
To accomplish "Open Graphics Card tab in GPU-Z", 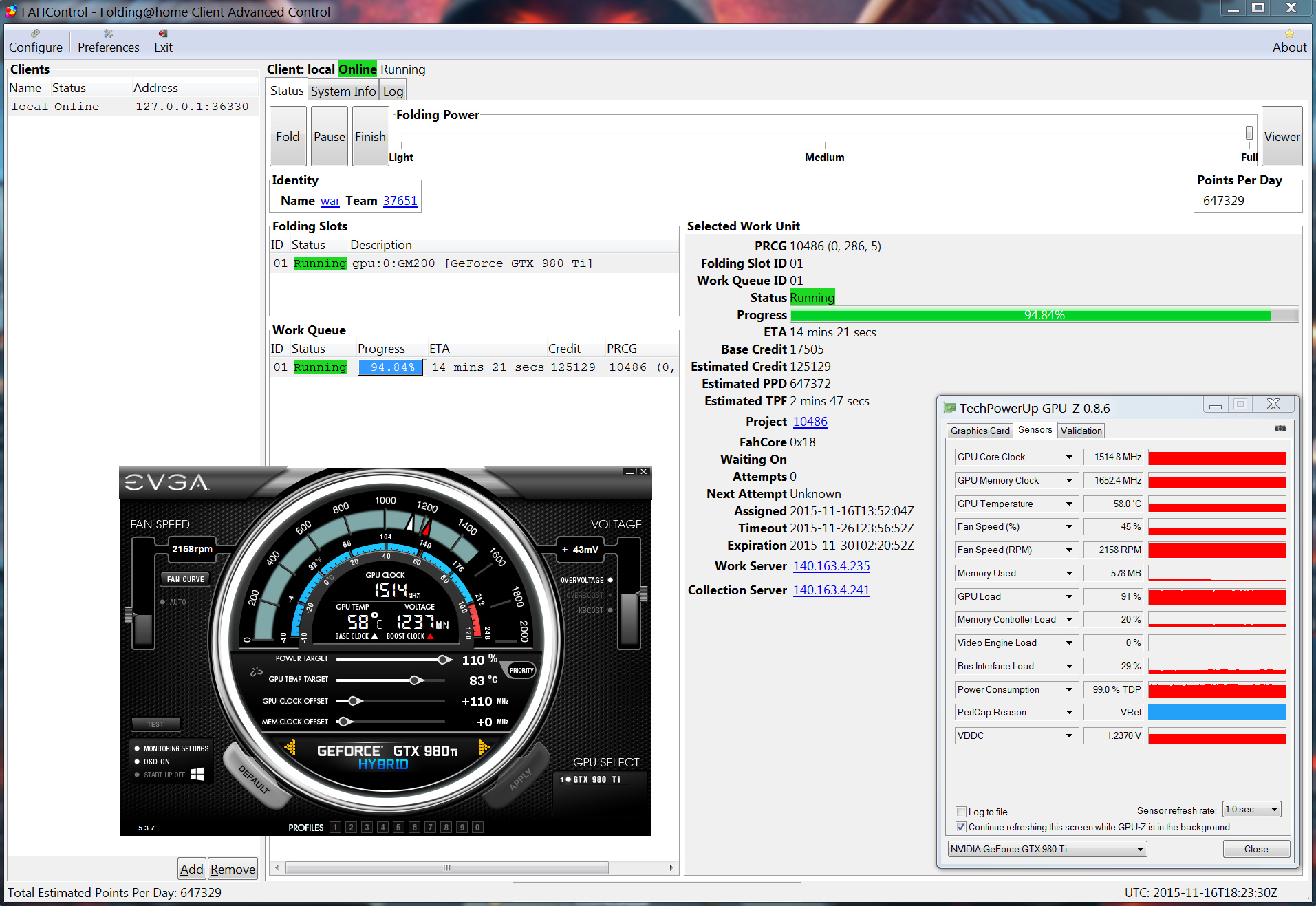I will pos(980,431).
